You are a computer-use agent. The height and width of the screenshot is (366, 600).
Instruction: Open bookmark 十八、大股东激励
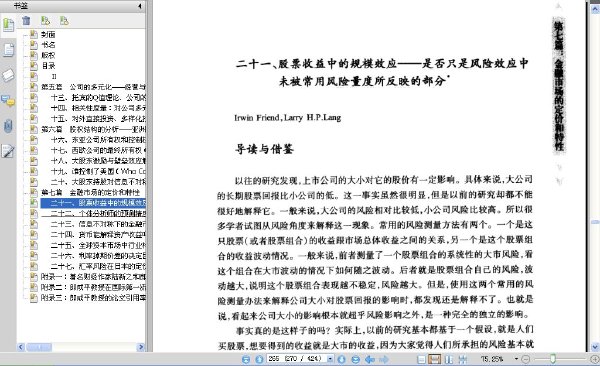[x=98, y=161]
